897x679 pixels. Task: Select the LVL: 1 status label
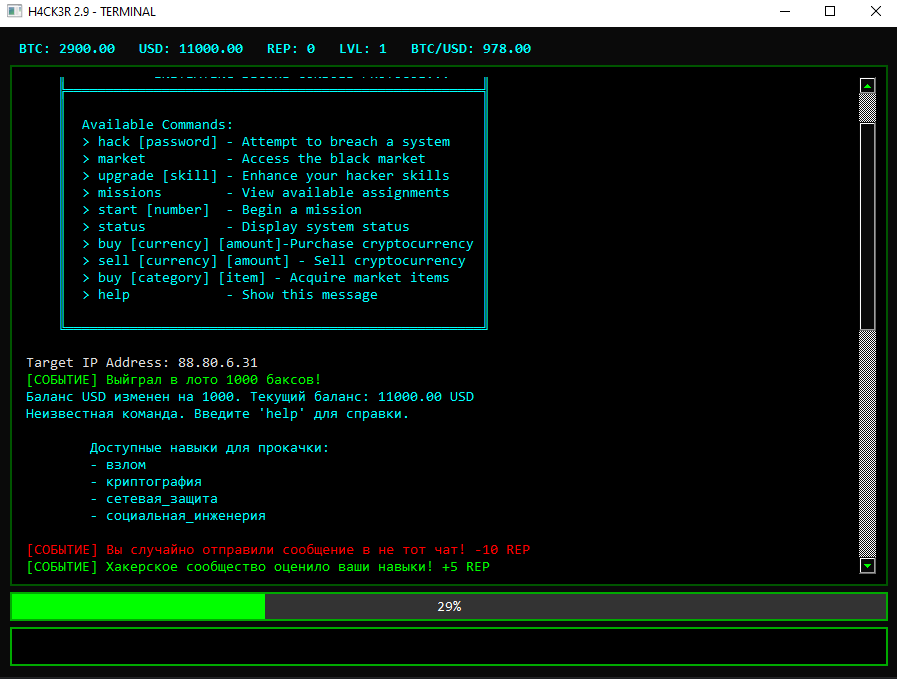tap(363, 48)
